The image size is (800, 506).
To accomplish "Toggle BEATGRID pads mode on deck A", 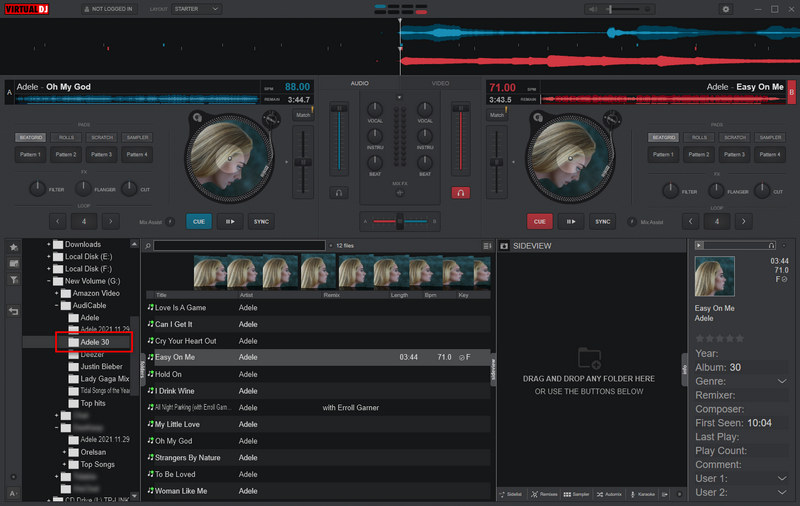I will pyautogui.click(x=31, y=137).
